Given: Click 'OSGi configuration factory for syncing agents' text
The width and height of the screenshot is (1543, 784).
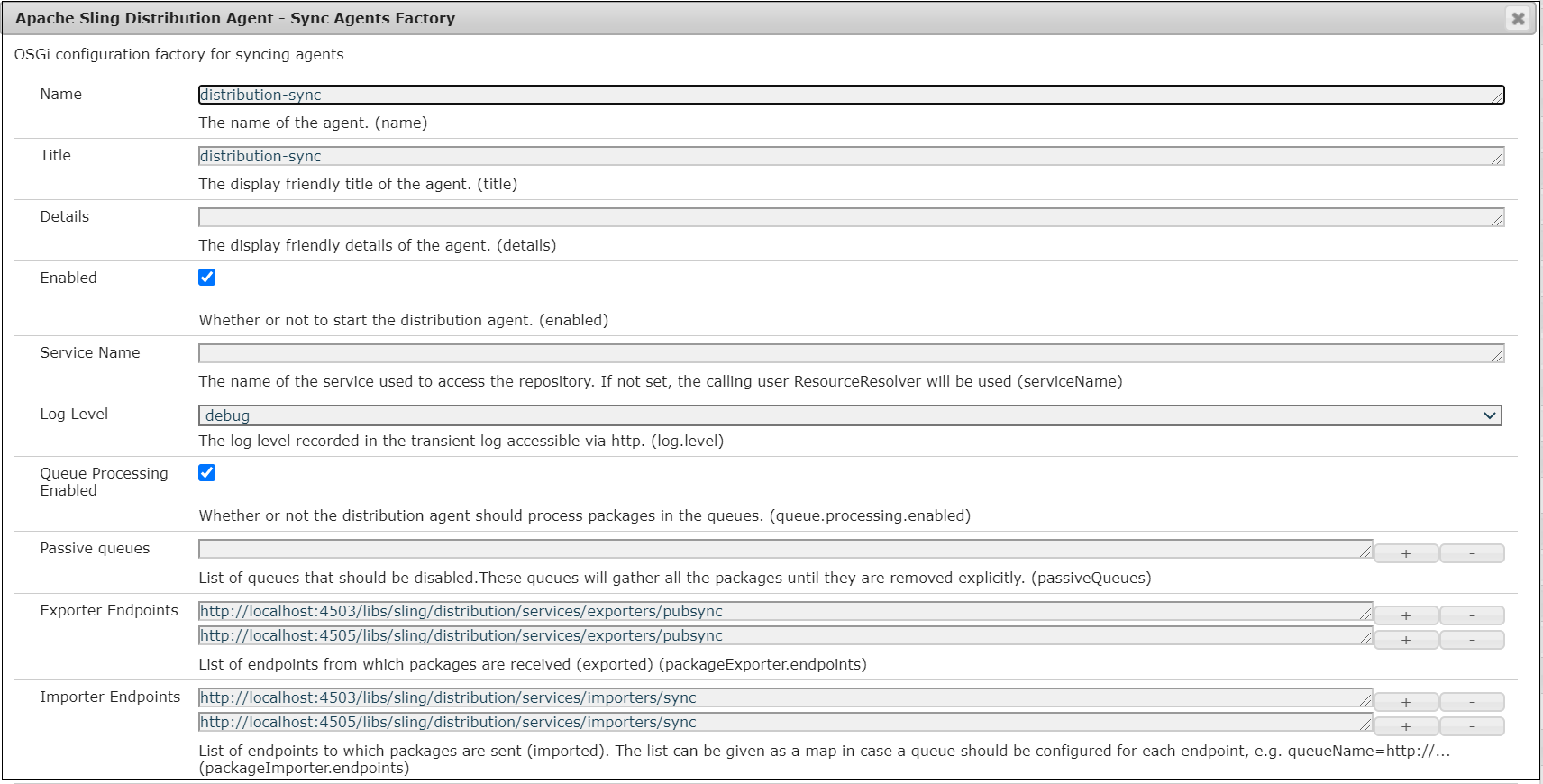Looking at the screenshot, I should [178, 54].
